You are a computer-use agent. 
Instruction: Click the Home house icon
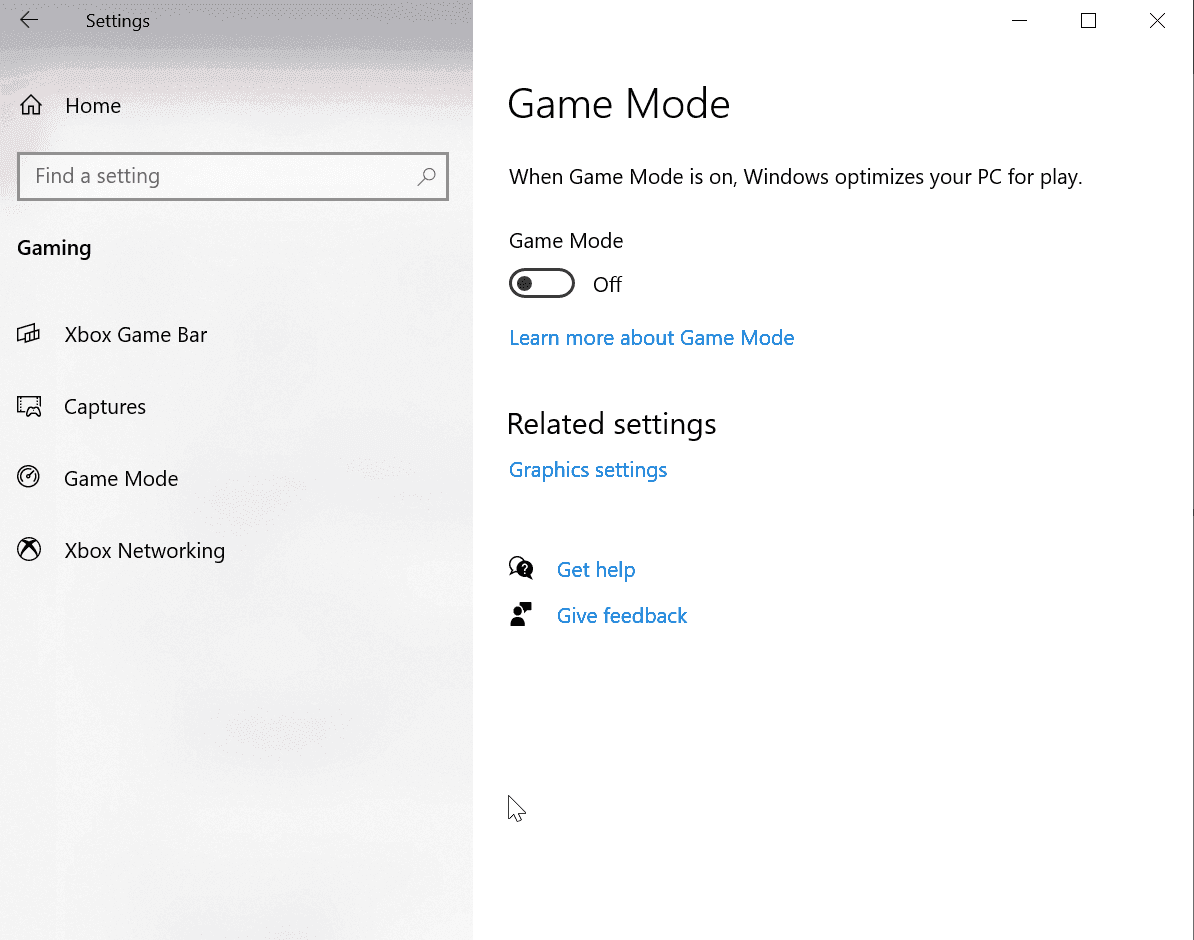point(31,106)
